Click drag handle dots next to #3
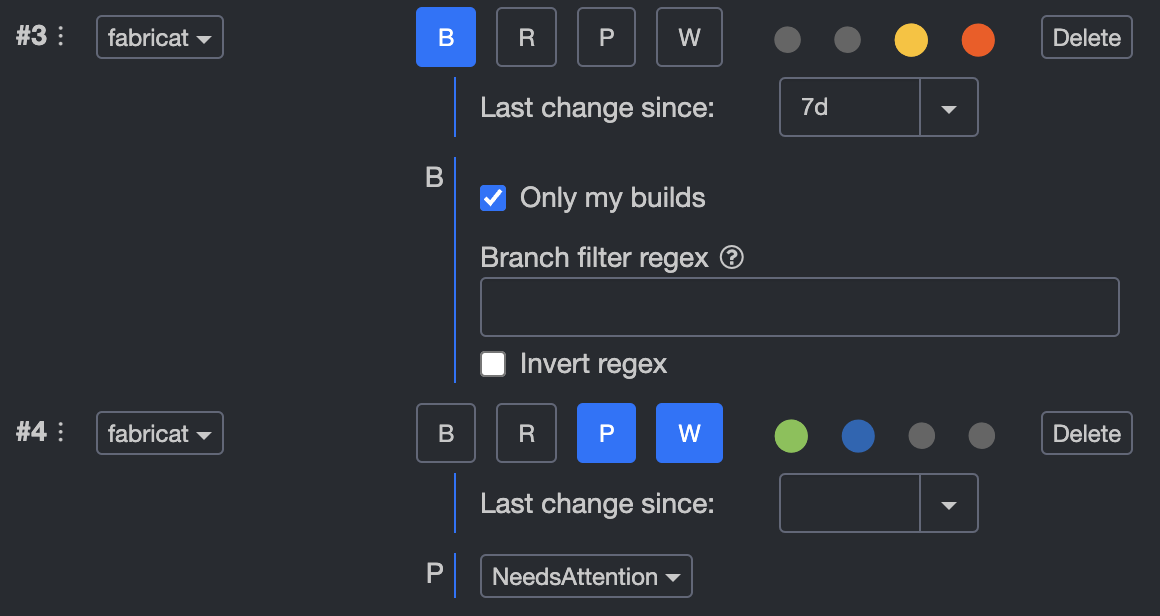The width and height of the screenshot is (1160, 616). click(61, 37)
